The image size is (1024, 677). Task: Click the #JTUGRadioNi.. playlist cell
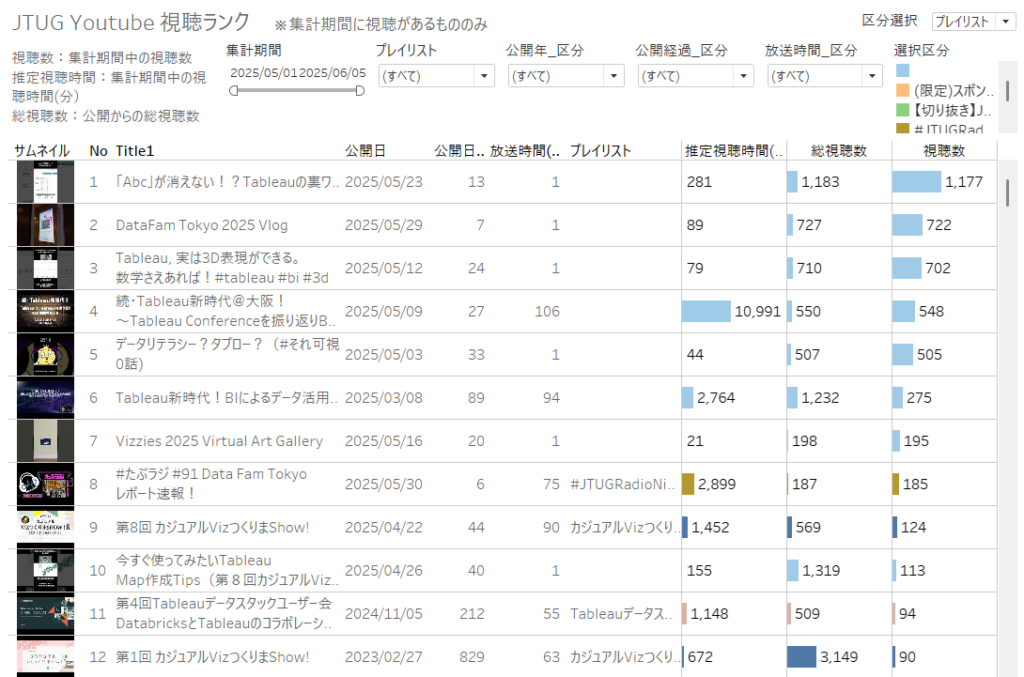click(x=622, y=484)
